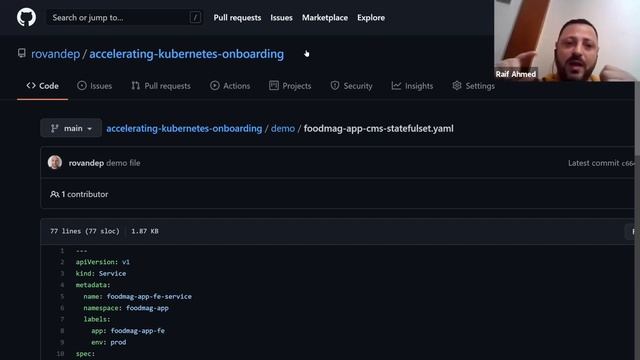This screenshot has height=360, width=640.
Task: Click the name: foodmag-app-fe-service line
Action: tap(138, 296)
